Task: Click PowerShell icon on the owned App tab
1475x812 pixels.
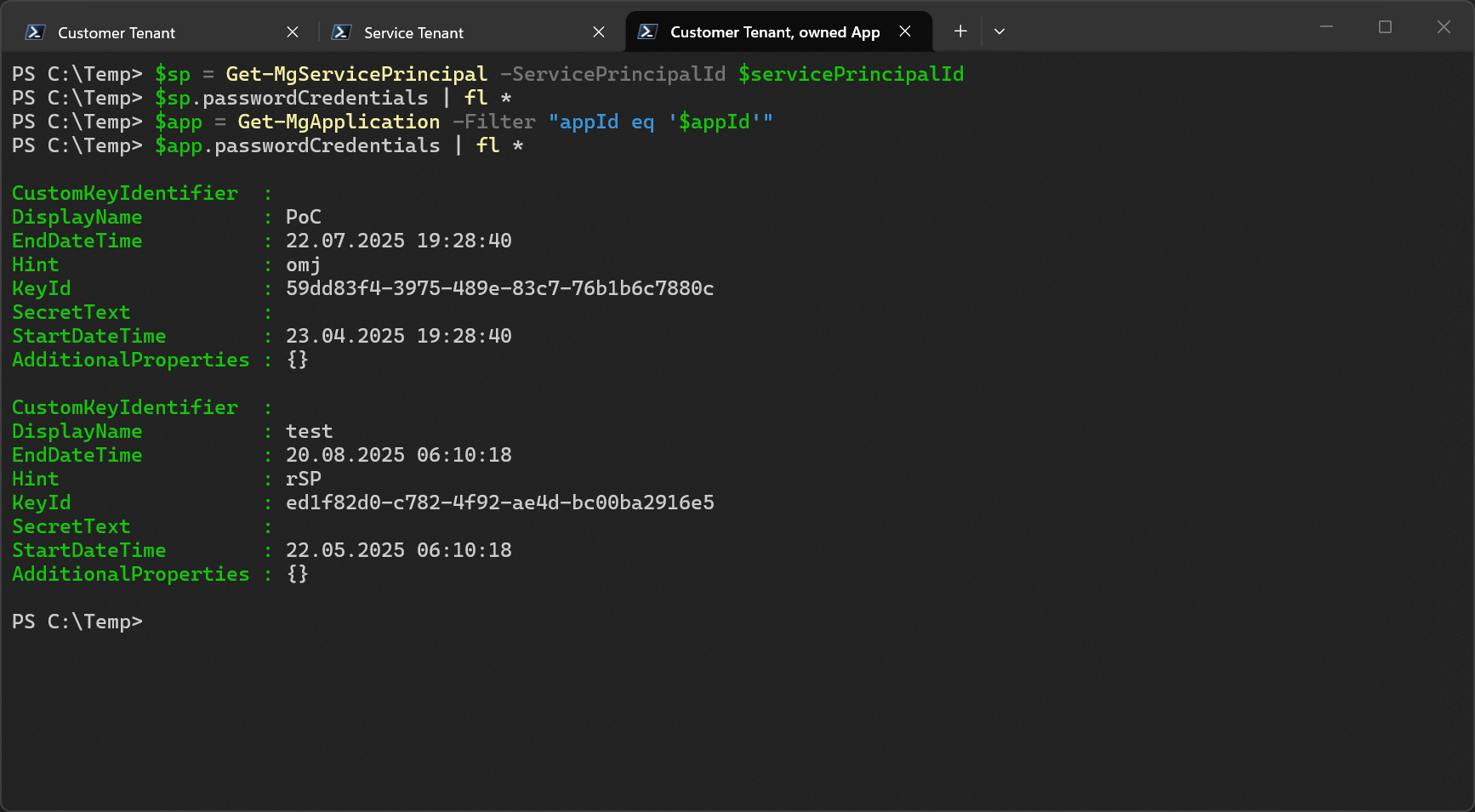Action: pos(647,31)
